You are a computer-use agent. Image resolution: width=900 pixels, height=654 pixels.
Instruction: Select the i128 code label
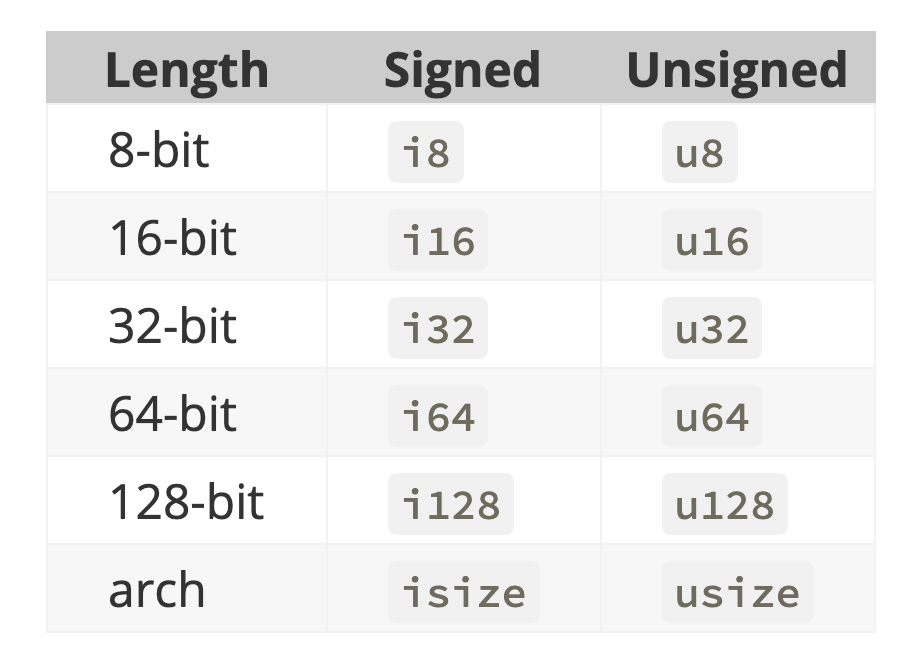click(451, 505)
